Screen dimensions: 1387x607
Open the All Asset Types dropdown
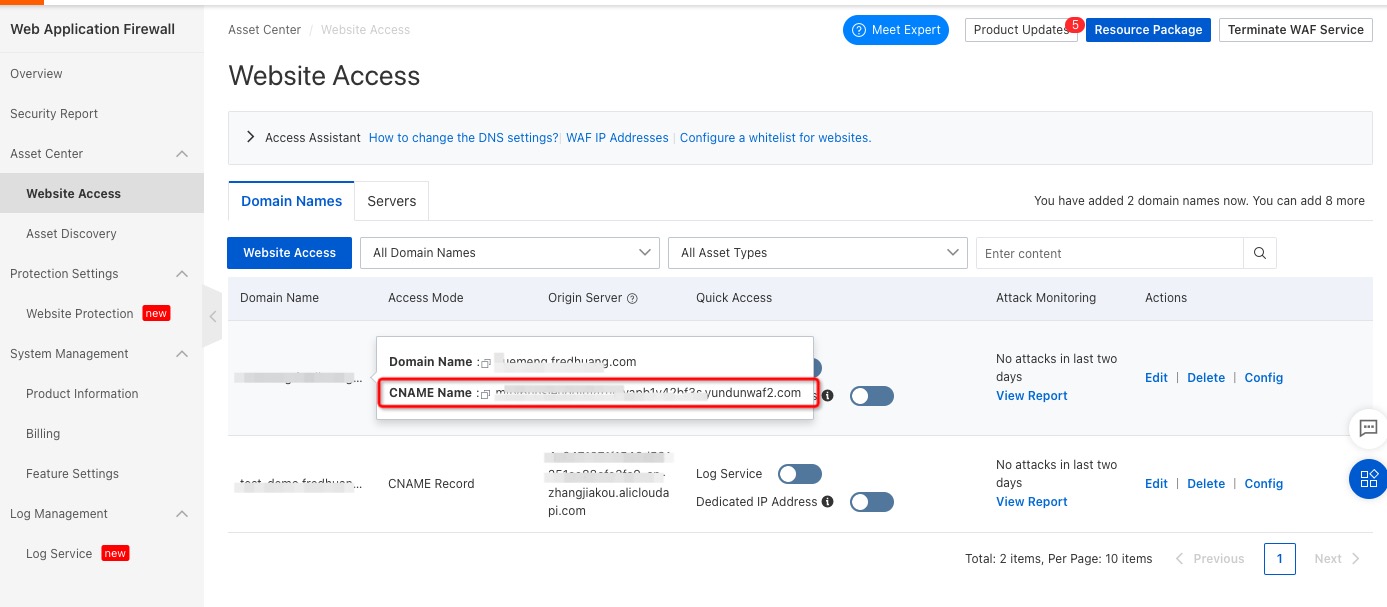pyautogui.click(x=818, y=253)
